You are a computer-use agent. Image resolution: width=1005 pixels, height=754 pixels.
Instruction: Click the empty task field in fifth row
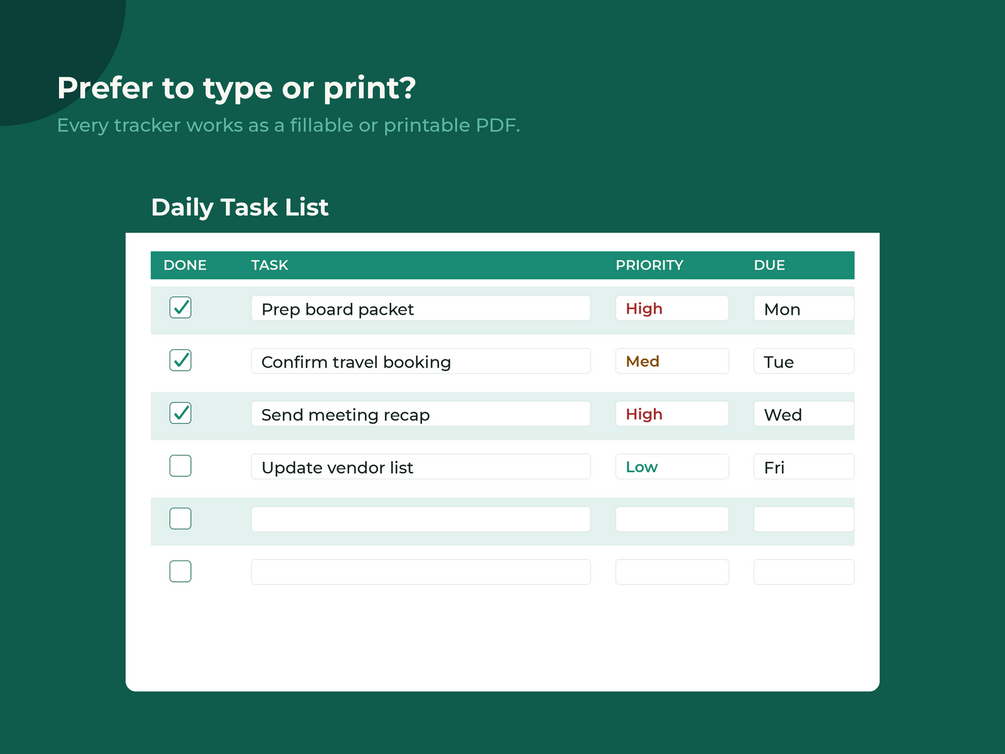[420, 519]
